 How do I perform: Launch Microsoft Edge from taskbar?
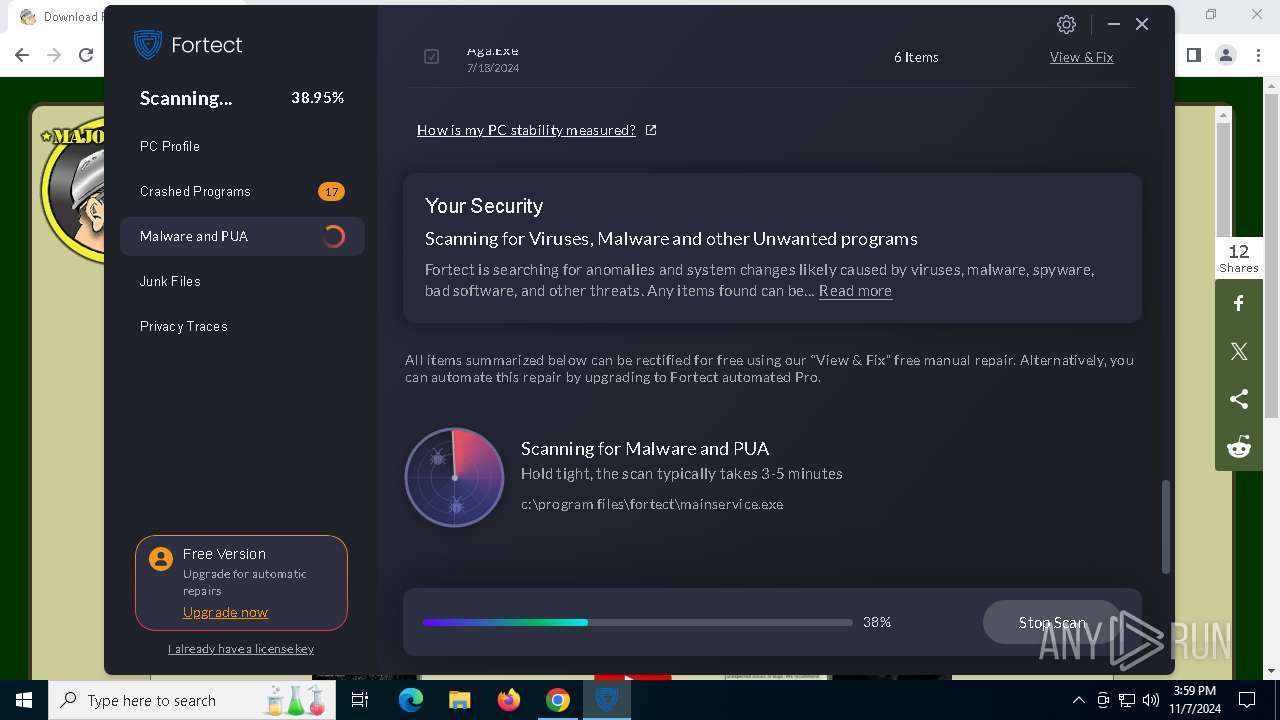pos(411,700)
